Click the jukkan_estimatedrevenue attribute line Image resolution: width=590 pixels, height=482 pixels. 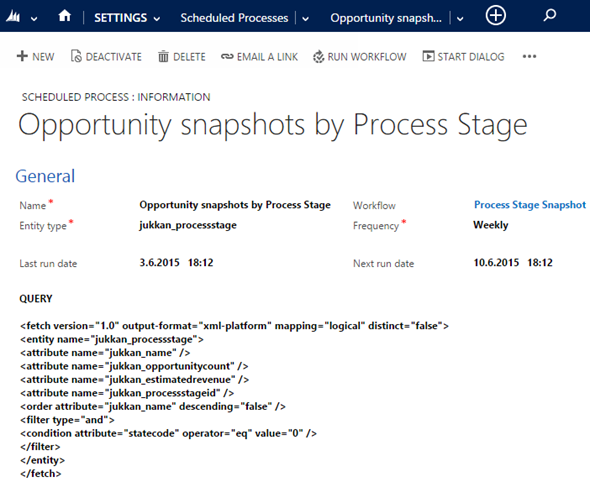[134, 380]
